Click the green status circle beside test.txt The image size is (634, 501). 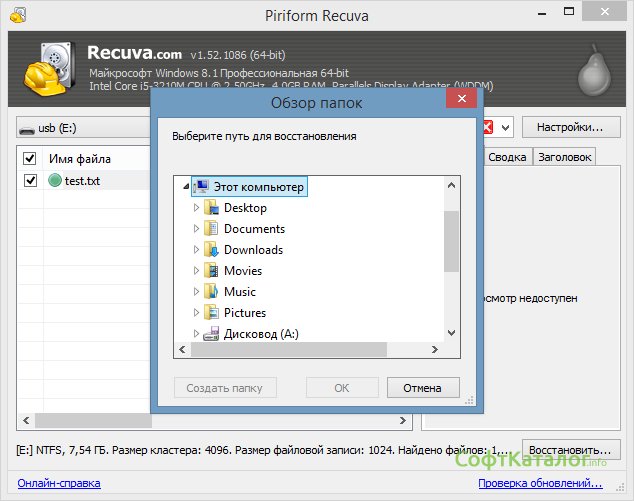pyautogui.click(x=55, y=181)
